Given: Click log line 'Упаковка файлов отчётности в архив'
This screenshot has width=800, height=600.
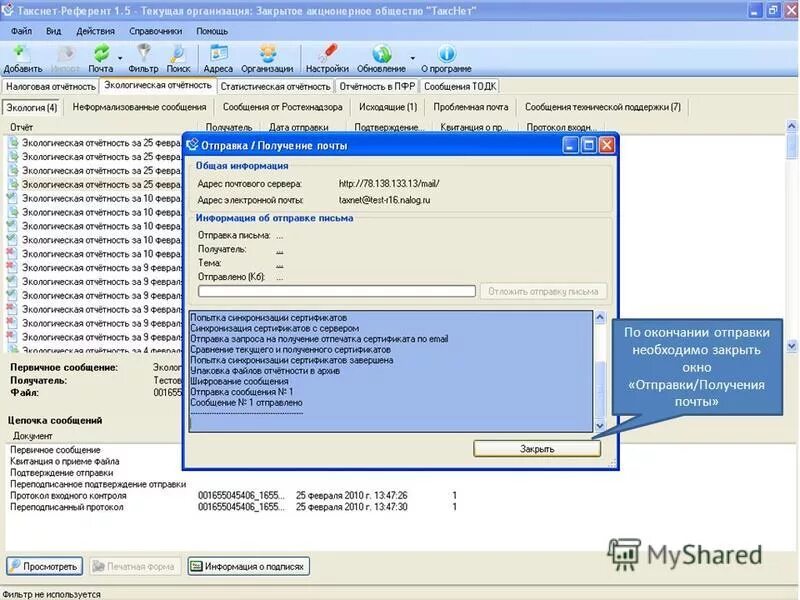Looking at the screenshot, I should pos(265,370).
